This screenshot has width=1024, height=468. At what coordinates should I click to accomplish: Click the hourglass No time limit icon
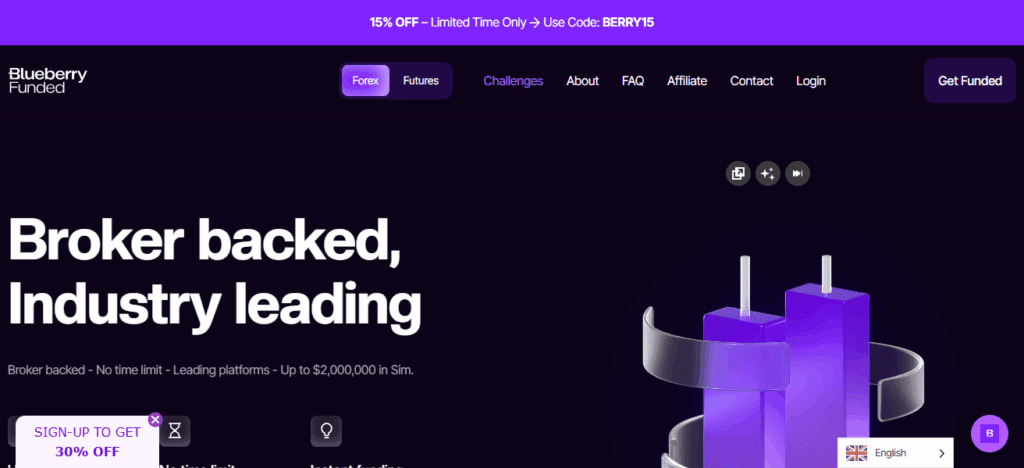click(175, 431)
